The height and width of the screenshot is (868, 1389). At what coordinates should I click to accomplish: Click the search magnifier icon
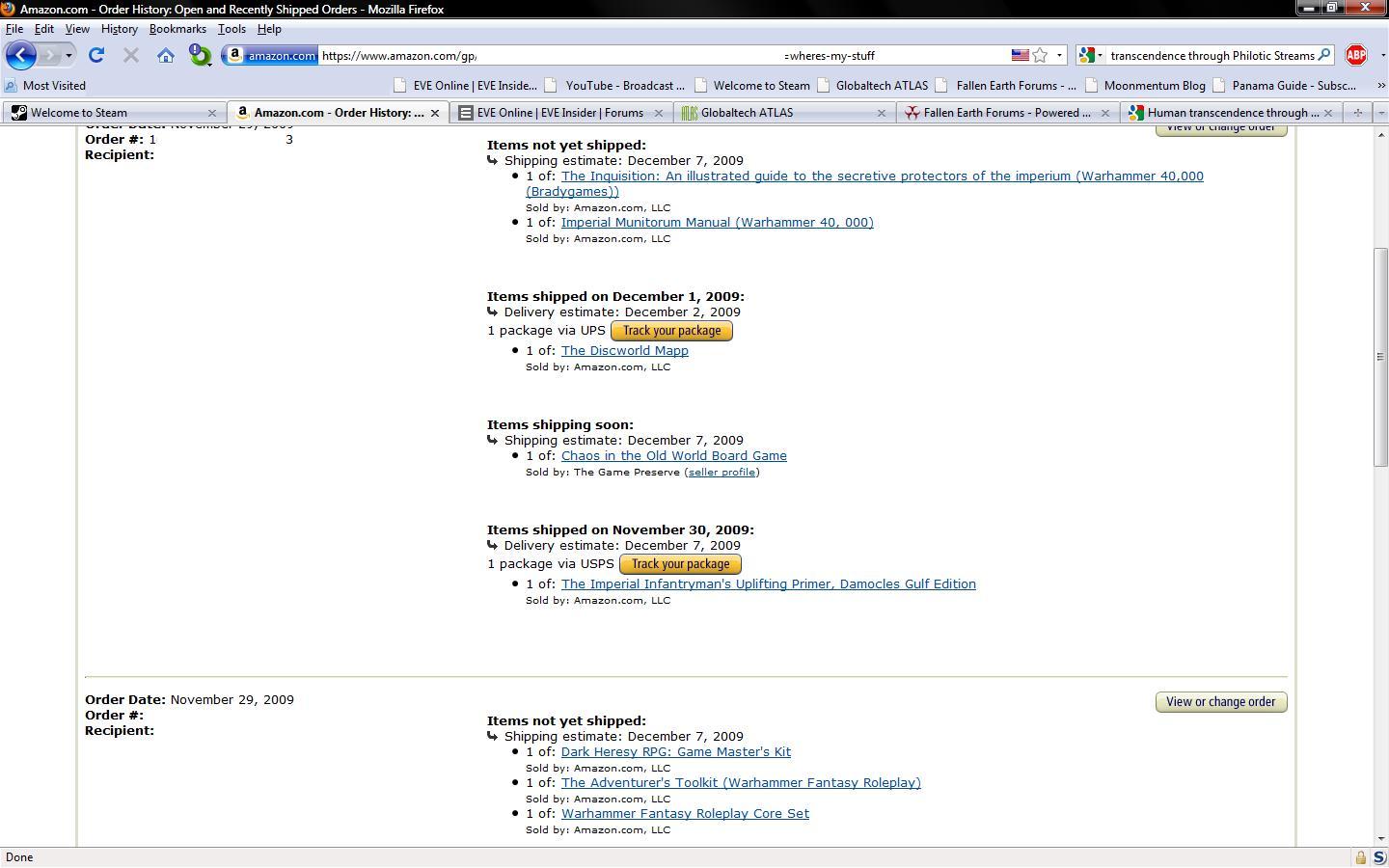click(x=1324, y=55)
